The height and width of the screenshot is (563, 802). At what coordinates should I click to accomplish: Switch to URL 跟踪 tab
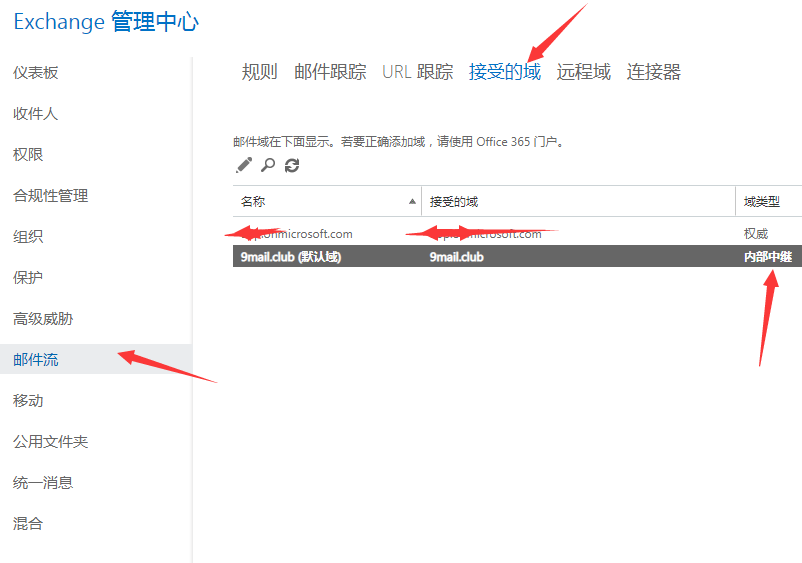(417, 72)
